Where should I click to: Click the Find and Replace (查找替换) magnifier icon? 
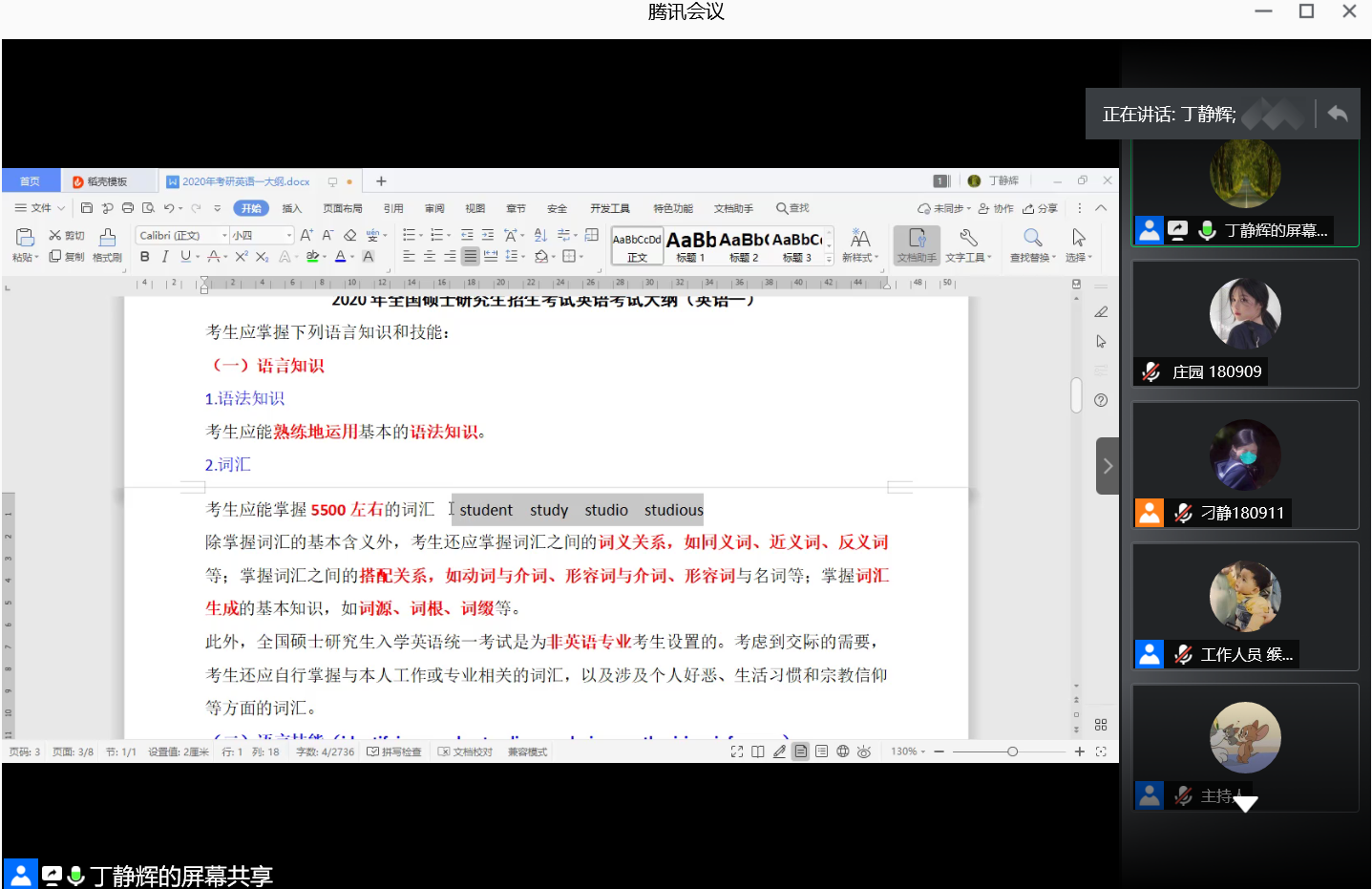click(x=1033, y=237)
